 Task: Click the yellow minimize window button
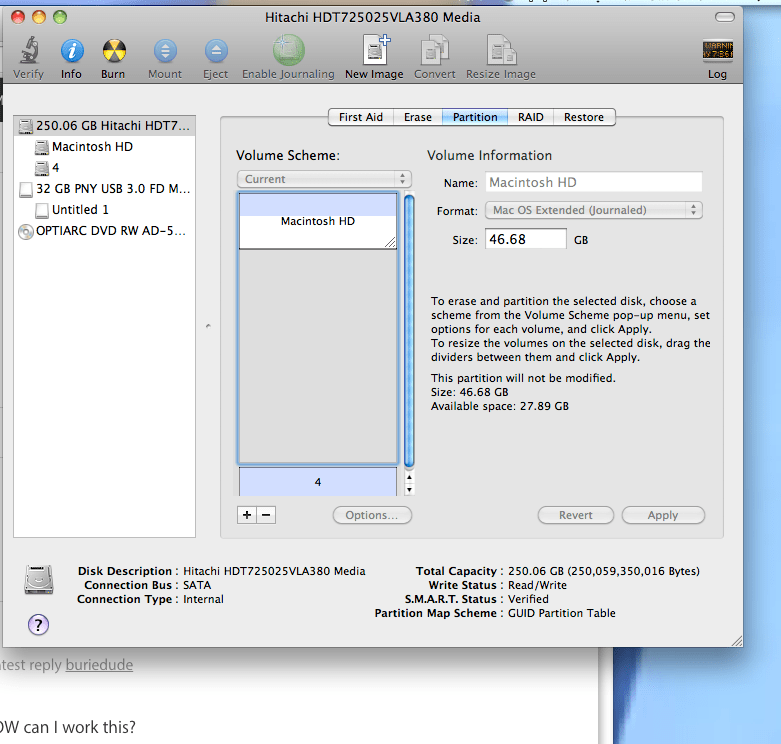tap(39, 17)
